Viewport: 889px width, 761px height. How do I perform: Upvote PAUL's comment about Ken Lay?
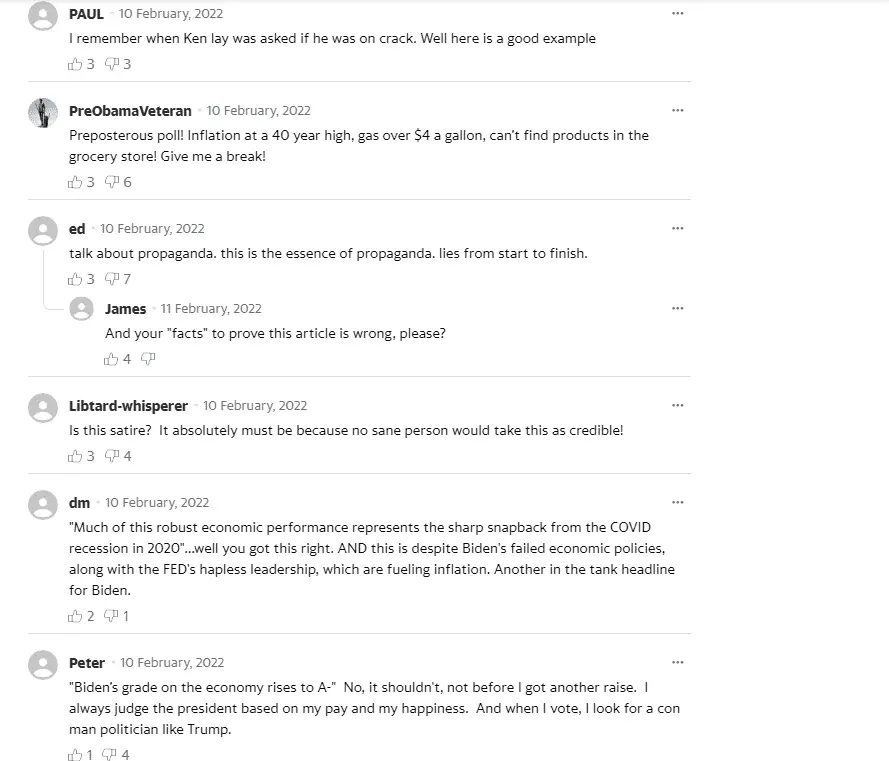pos(75,63)
